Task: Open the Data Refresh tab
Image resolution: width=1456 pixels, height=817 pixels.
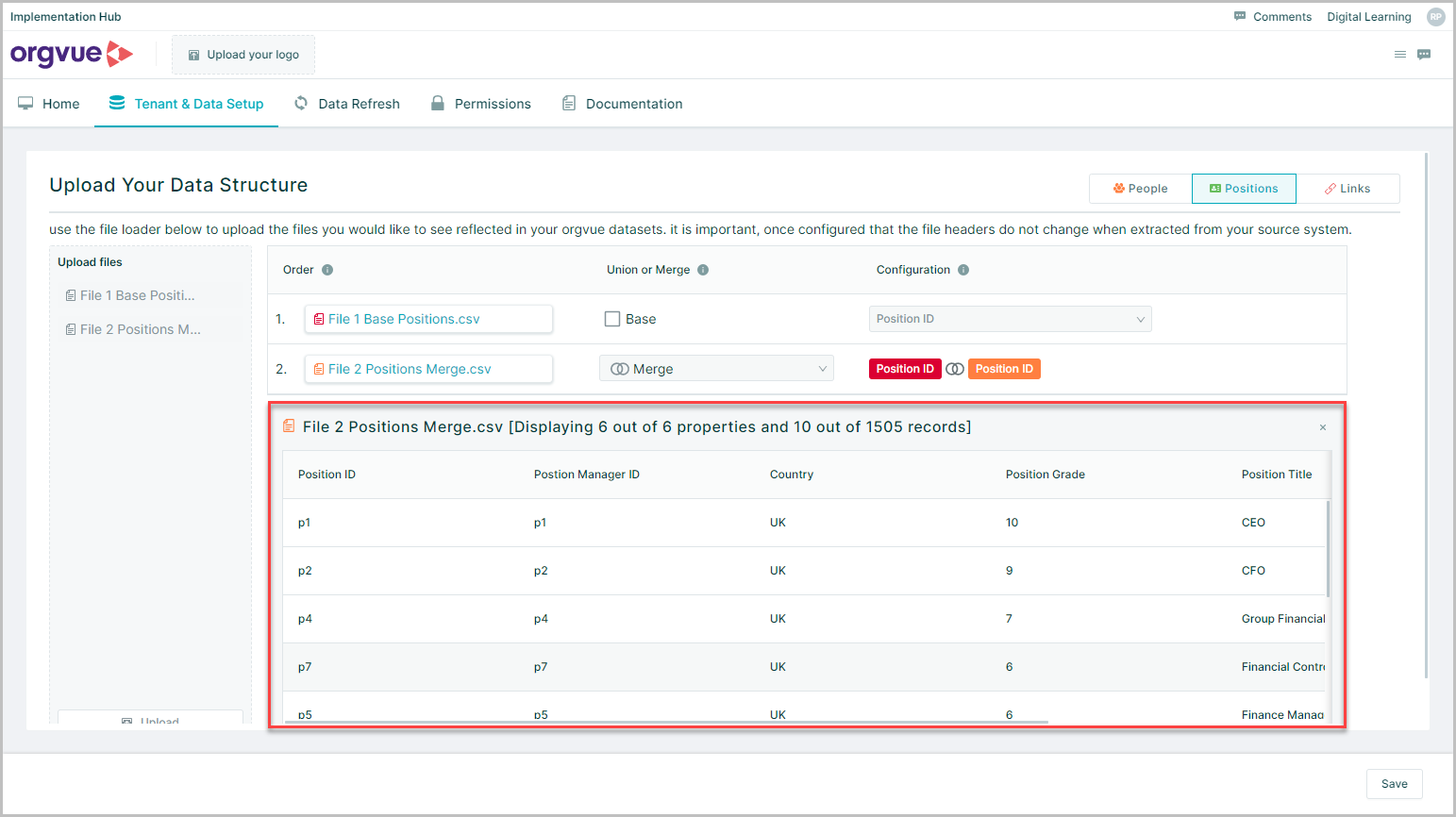Action: click(347, 104)
